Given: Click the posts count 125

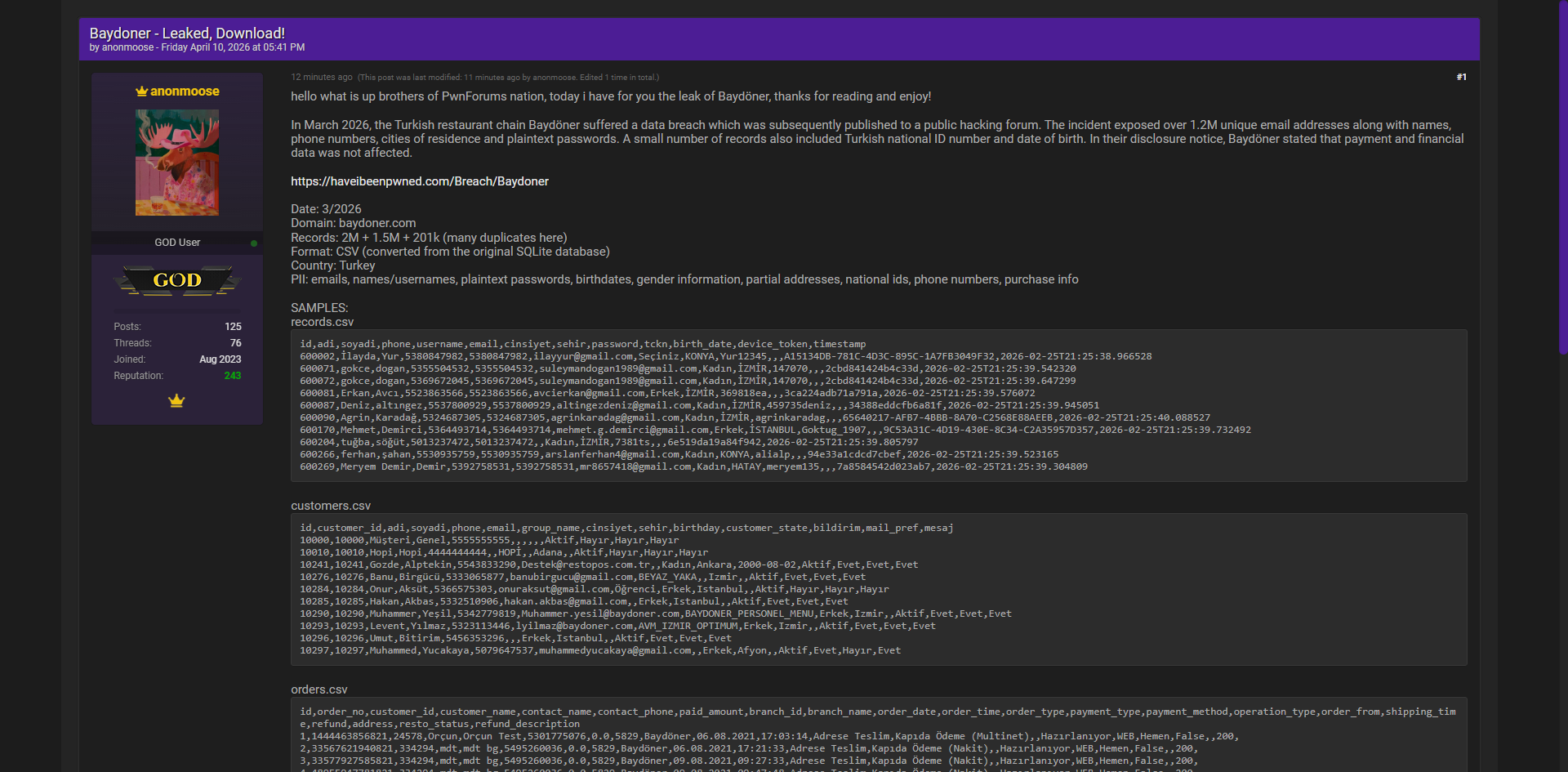Looking at the screenshot, I should click(x=233, y=327).
